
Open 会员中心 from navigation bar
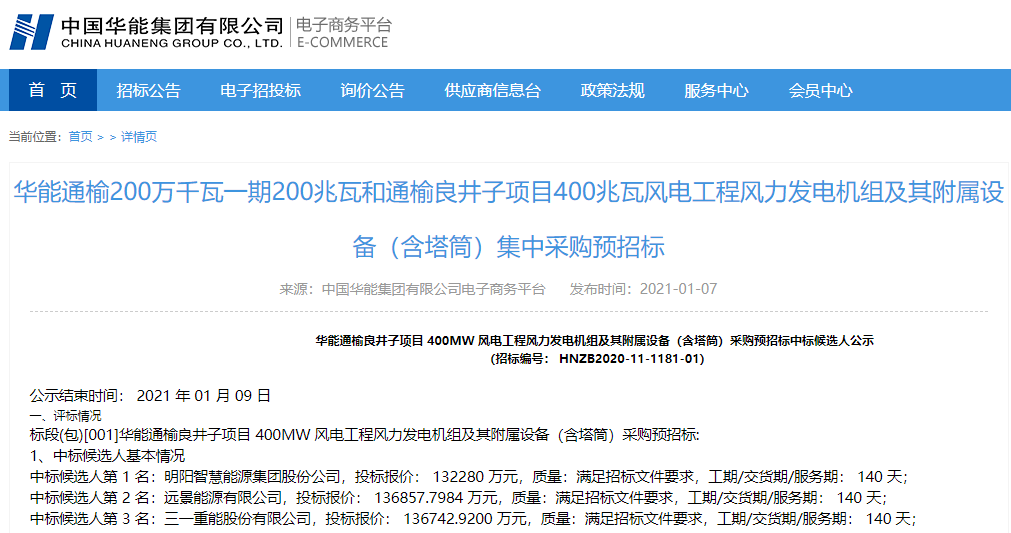click(820, 90)
